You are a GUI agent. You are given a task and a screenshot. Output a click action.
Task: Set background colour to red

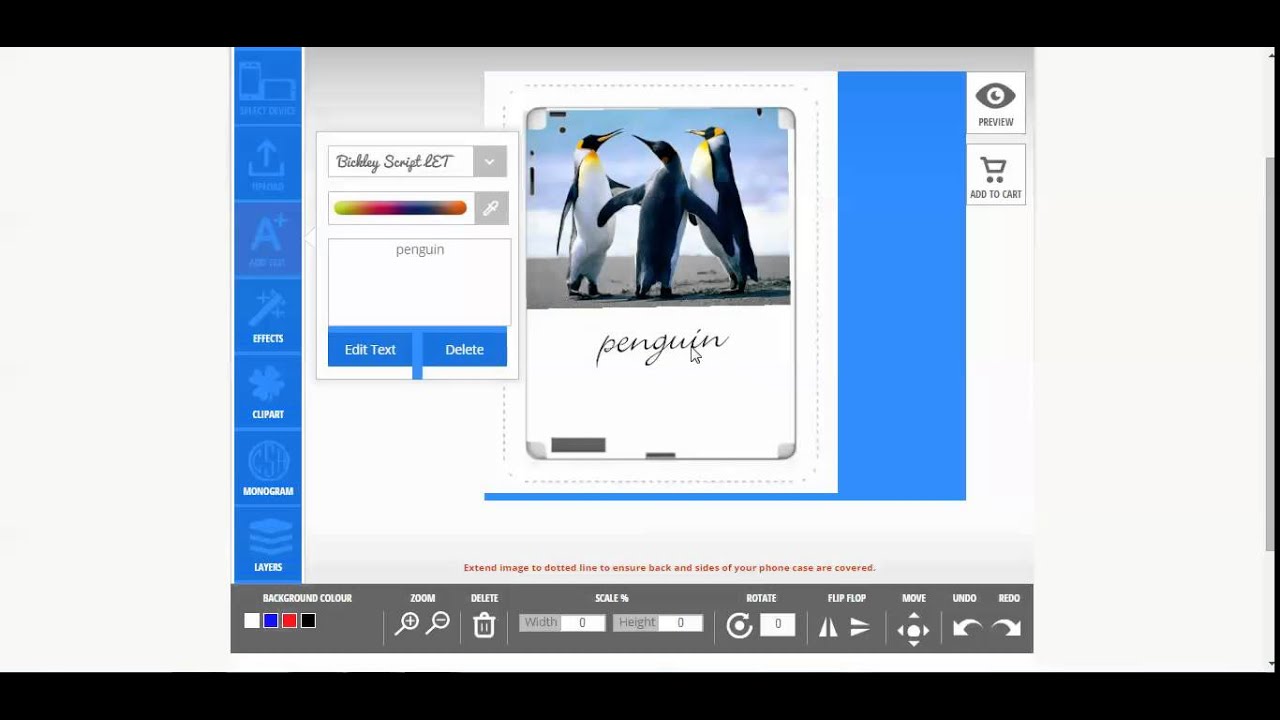click(289, 621)
